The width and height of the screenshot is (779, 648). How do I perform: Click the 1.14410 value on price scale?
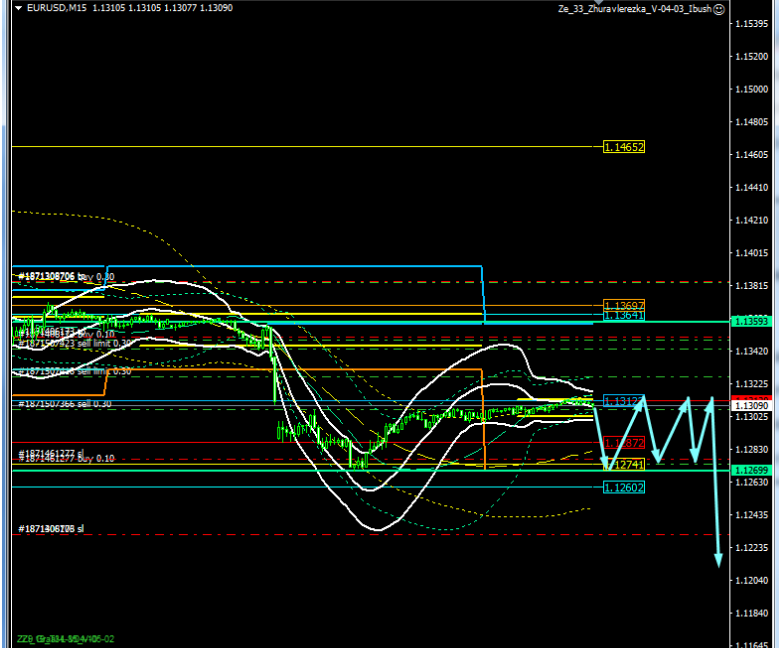click(752, 187)
